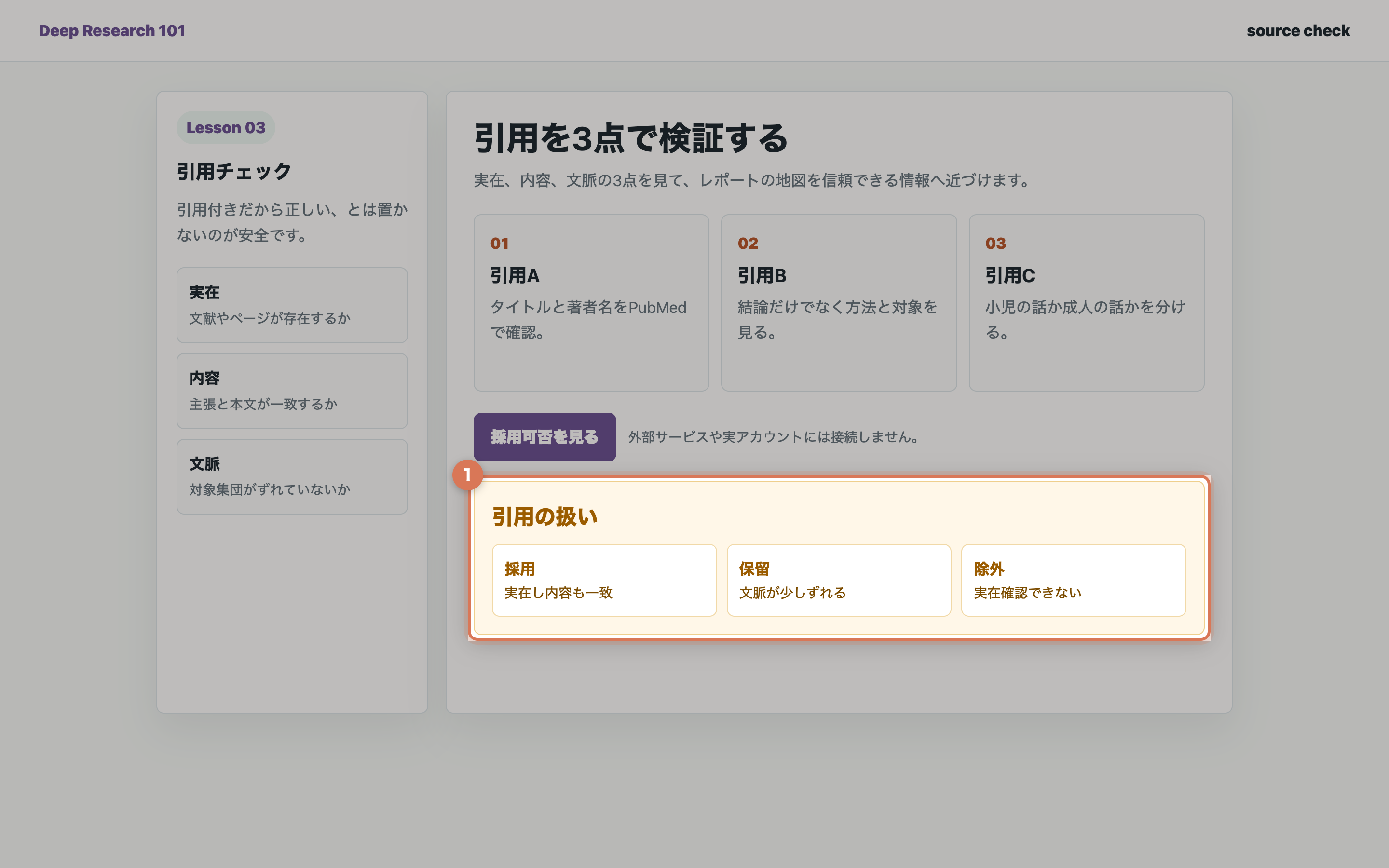
Task: Click the 引用の扱い heading
Action: click(545, 516)
